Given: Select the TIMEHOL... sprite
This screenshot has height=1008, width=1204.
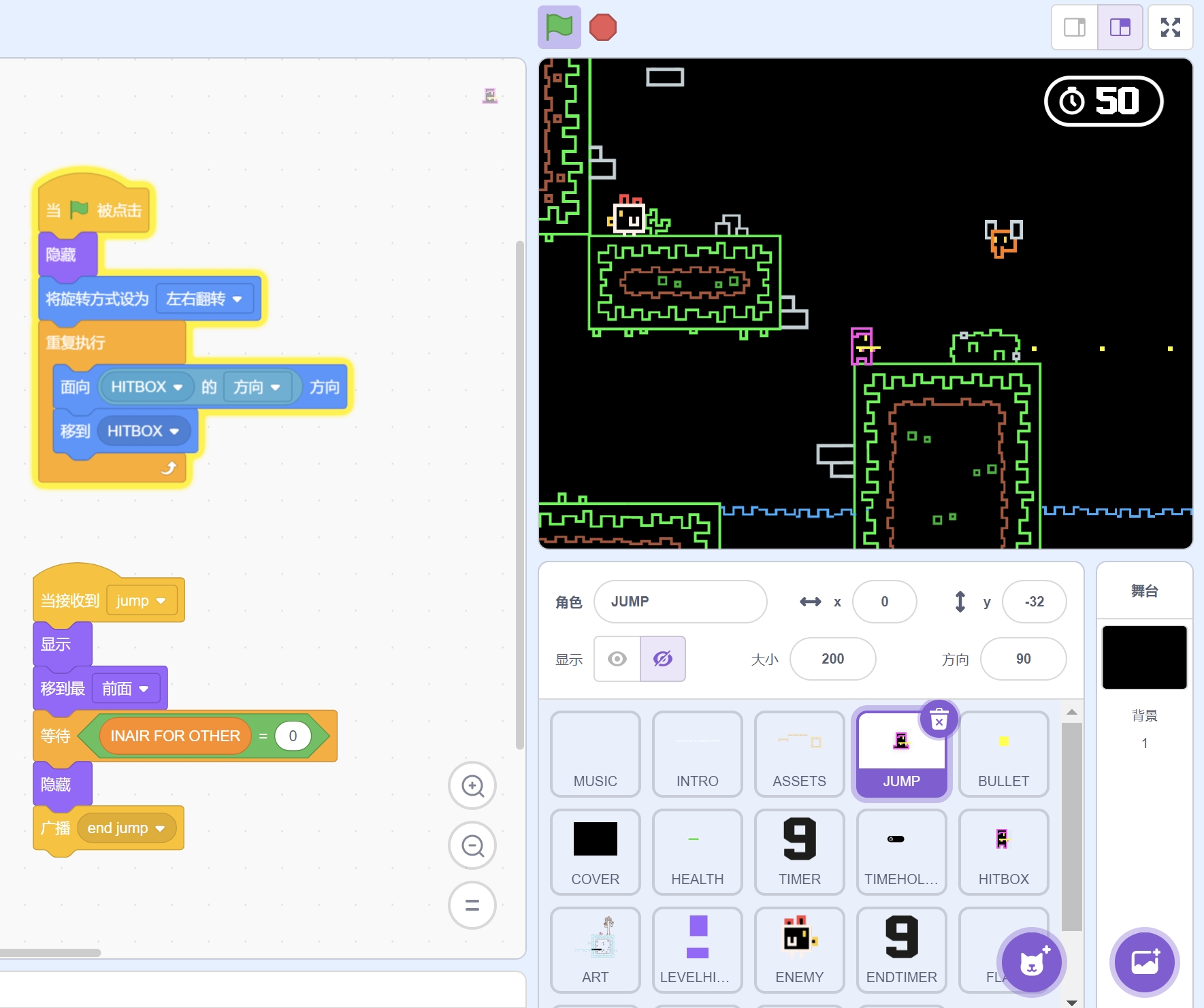Looking at the screenshot, I should pyautogui.click(x=902, y=852).
